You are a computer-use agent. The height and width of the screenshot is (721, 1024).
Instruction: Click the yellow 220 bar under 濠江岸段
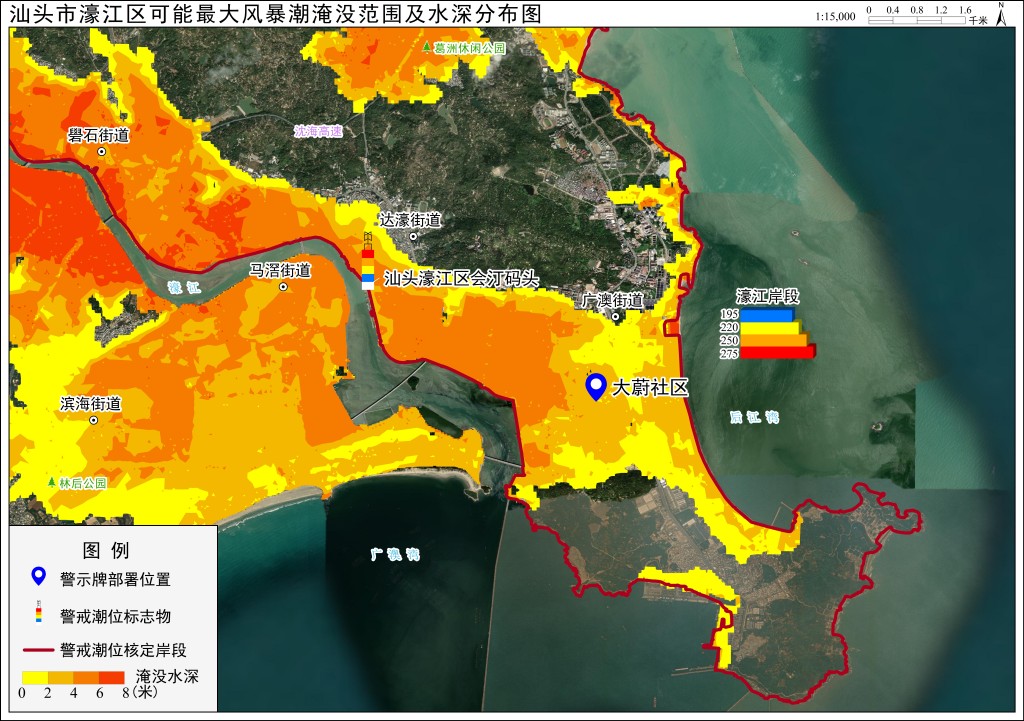pyautogui.click(x=771, y=328)
